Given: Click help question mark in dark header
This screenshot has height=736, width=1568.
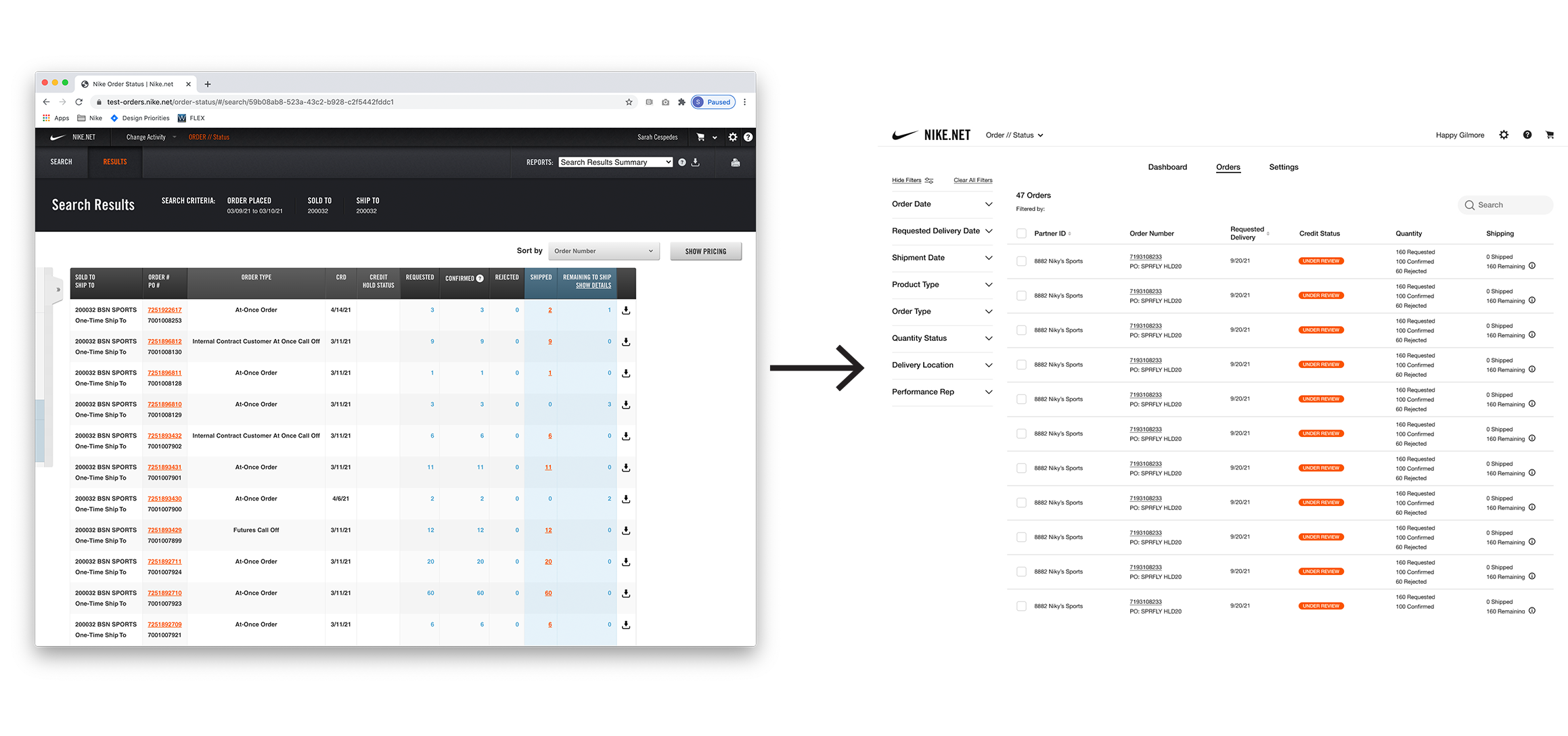Looking at the screenshot, I should click(748, 137).
